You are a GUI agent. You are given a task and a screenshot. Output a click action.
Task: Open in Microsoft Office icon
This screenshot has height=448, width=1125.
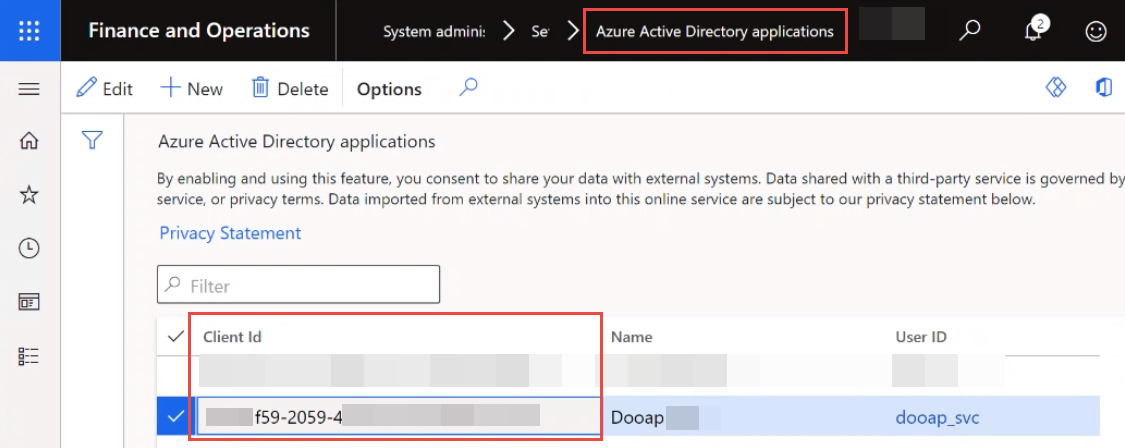(1103, 88)
